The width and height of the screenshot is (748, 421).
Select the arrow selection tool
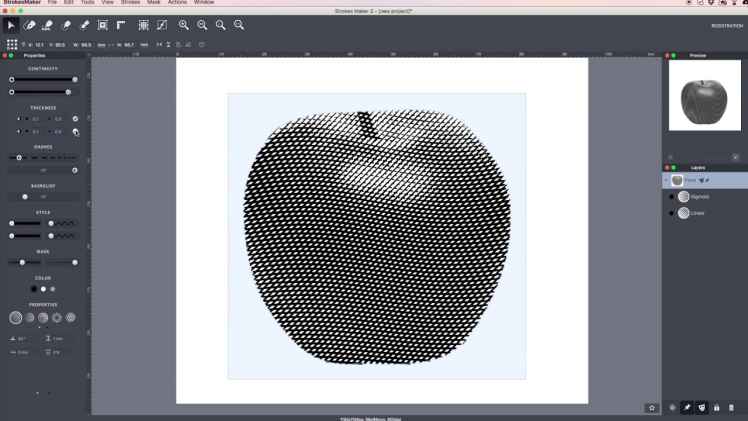coord(11,25)
